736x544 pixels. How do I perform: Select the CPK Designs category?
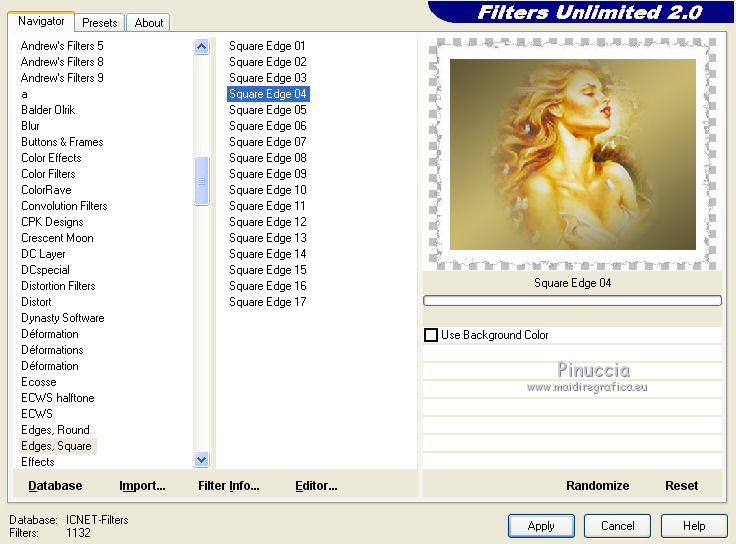click(x=52, y=222)
